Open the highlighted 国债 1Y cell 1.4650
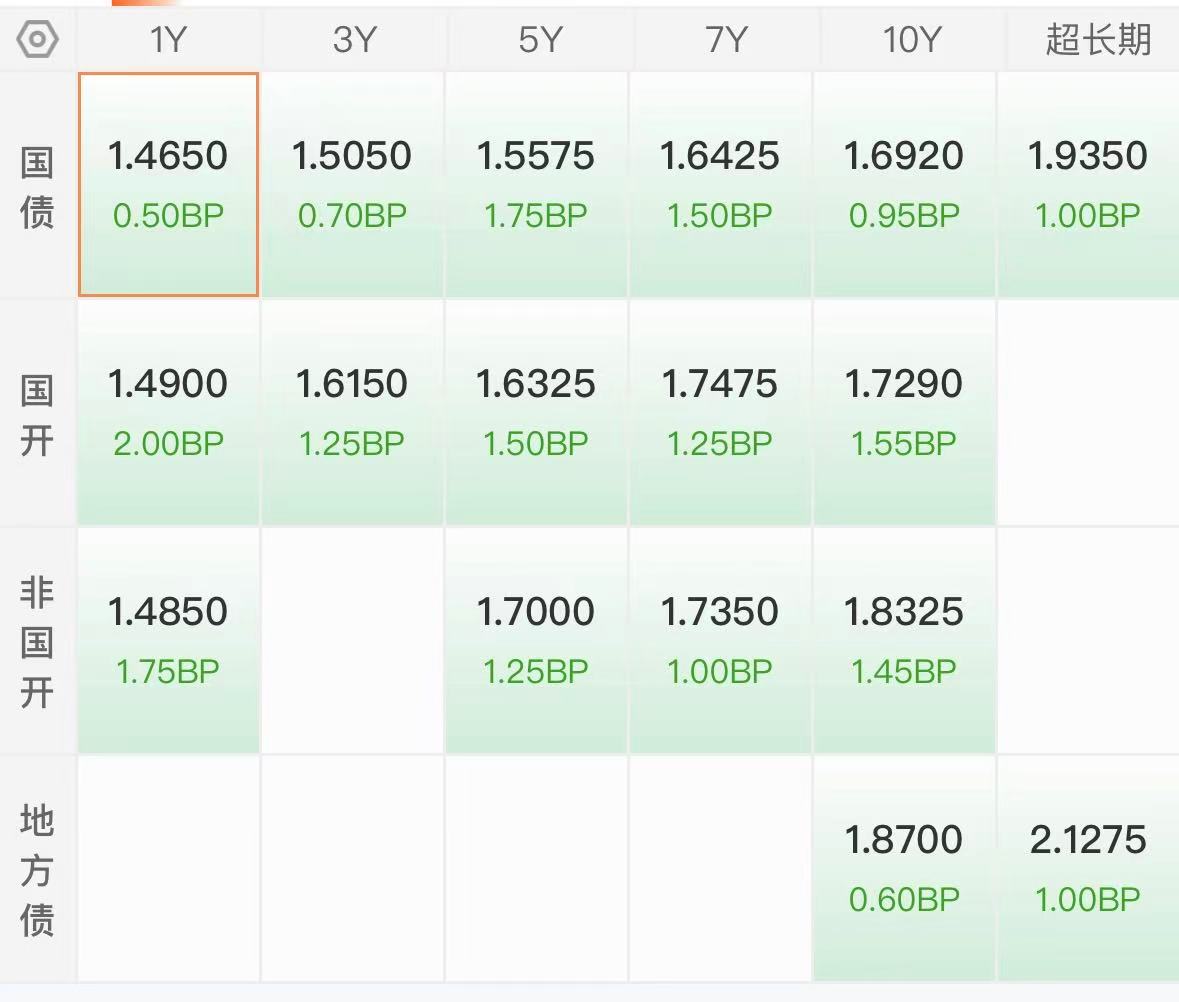 pos(168,184)
